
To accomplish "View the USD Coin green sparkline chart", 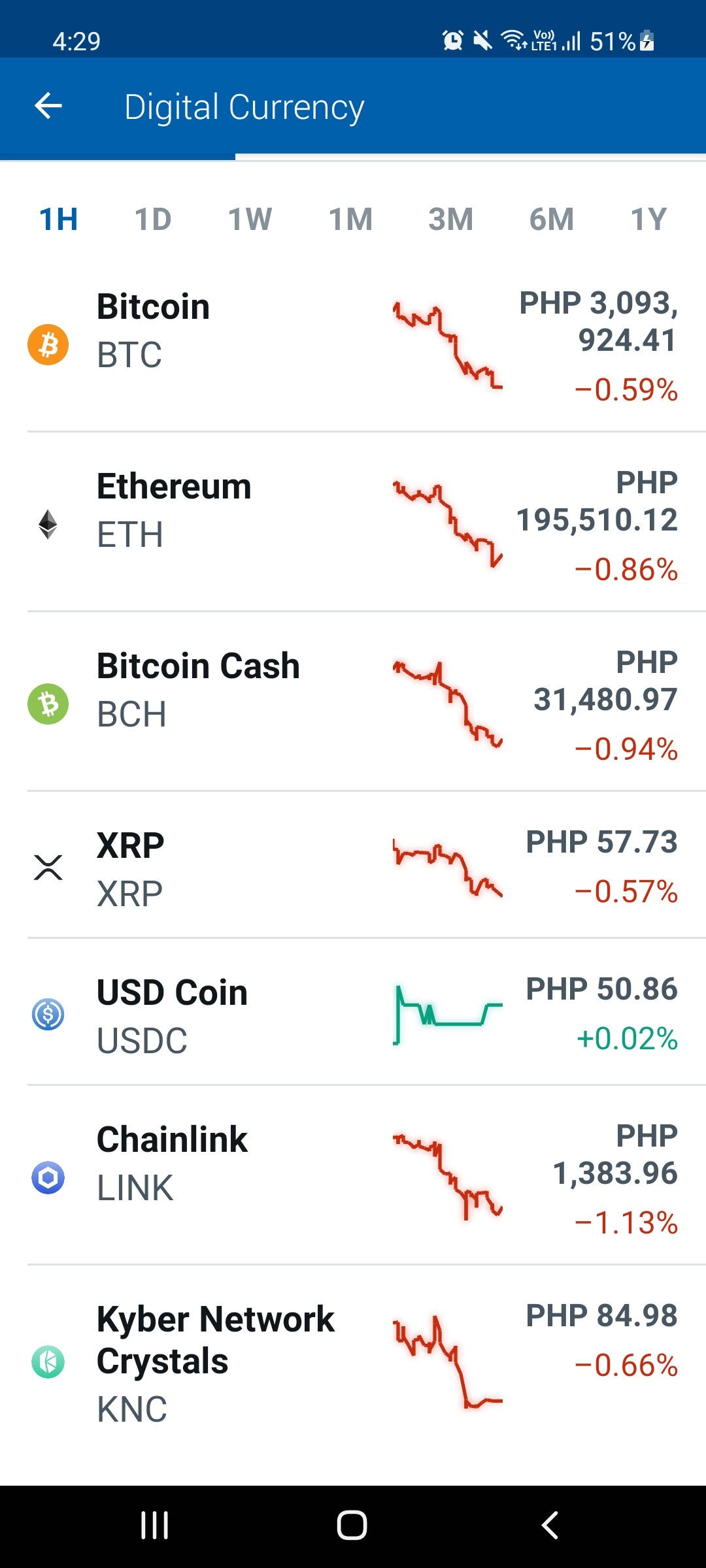I will click(448, 1015).
